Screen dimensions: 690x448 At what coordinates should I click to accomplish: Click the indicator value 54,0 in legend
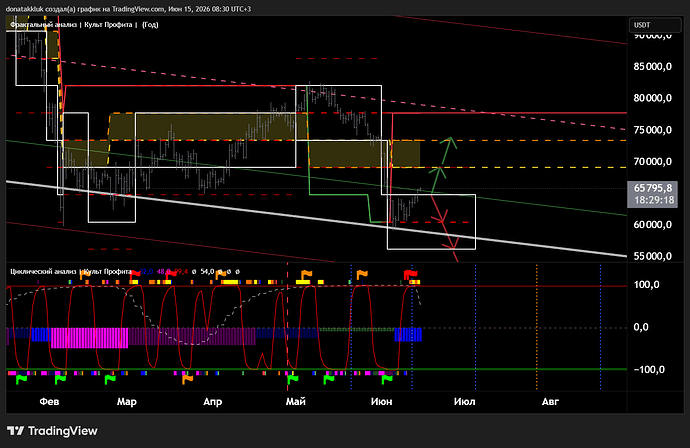click(207, 272)
